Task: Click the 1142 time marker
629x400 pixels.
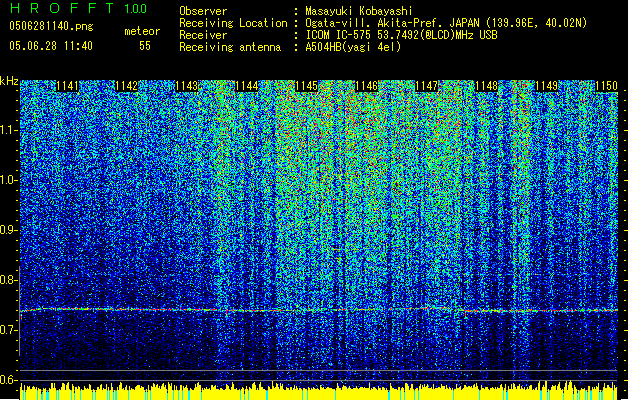Action: (x=127, y=86)
